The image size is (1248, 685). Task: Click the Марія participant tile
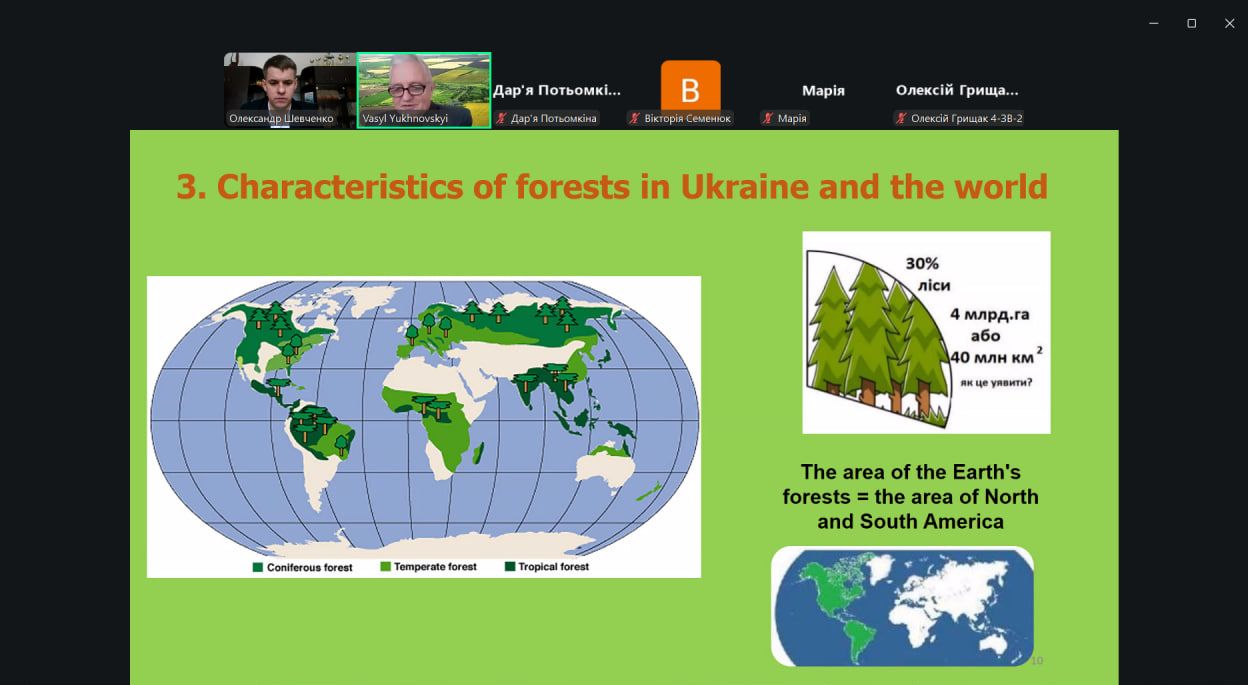(823, 90)
